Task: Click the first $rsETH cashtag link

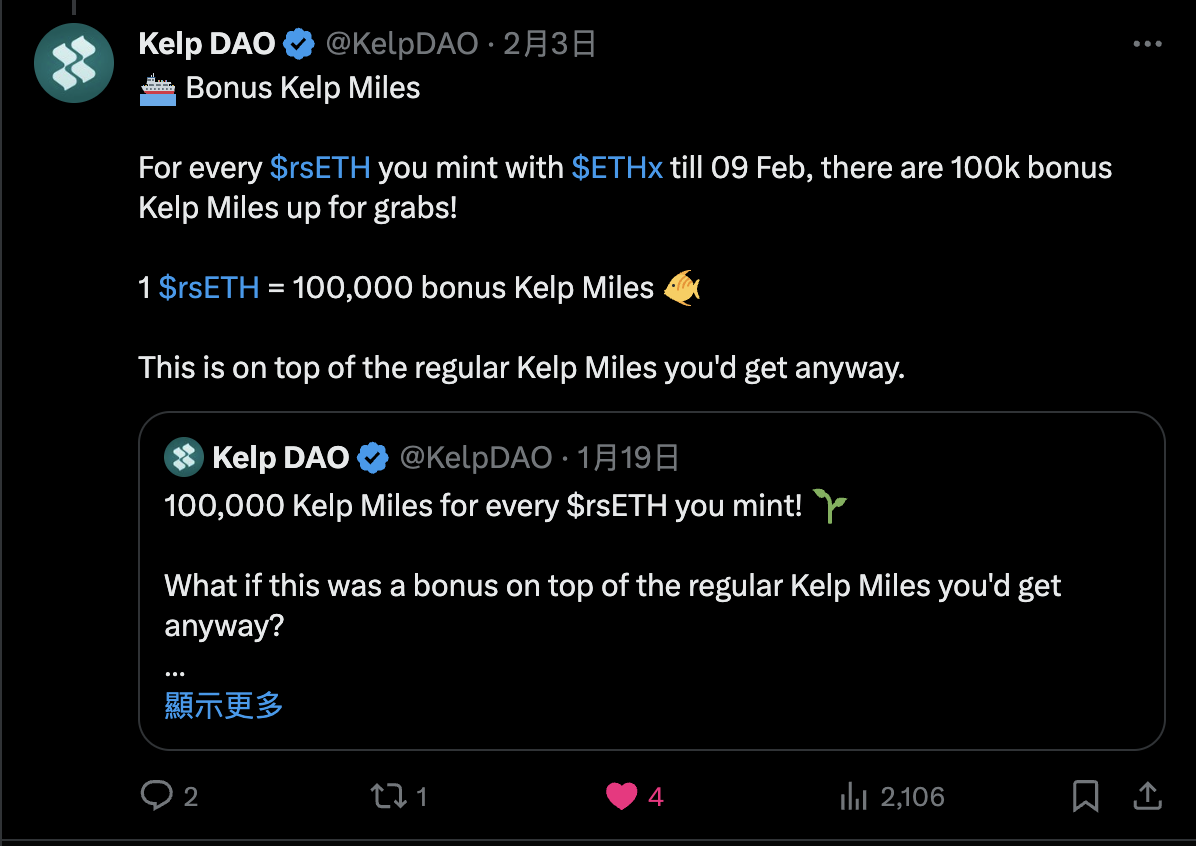Action: click(x=320, y=167)
